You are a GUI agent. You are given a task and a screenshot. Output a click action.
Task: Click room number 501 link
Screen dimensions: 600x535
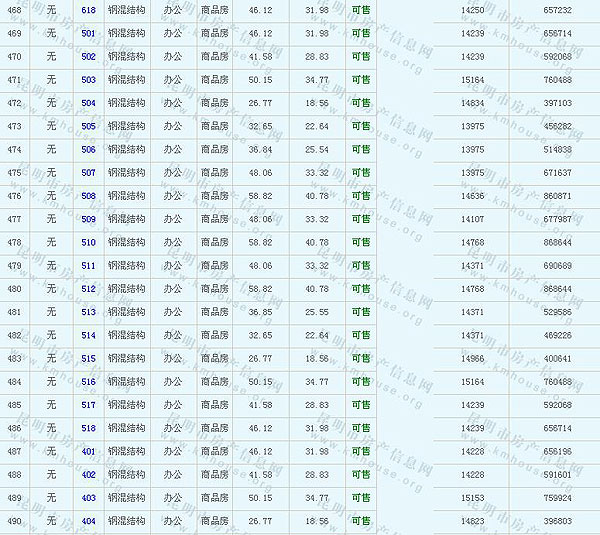coord(89,33)
